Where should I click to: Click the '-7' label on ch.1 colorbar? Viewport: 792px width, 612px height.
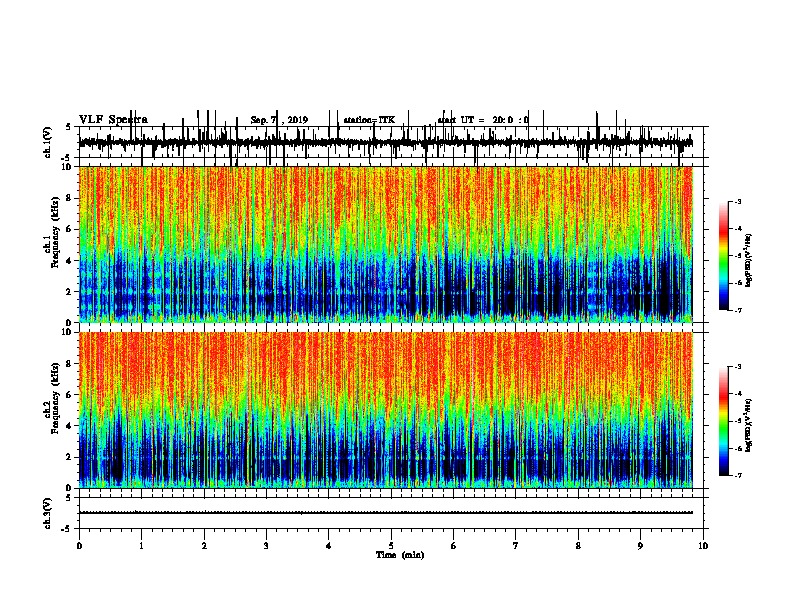(738, 310)
